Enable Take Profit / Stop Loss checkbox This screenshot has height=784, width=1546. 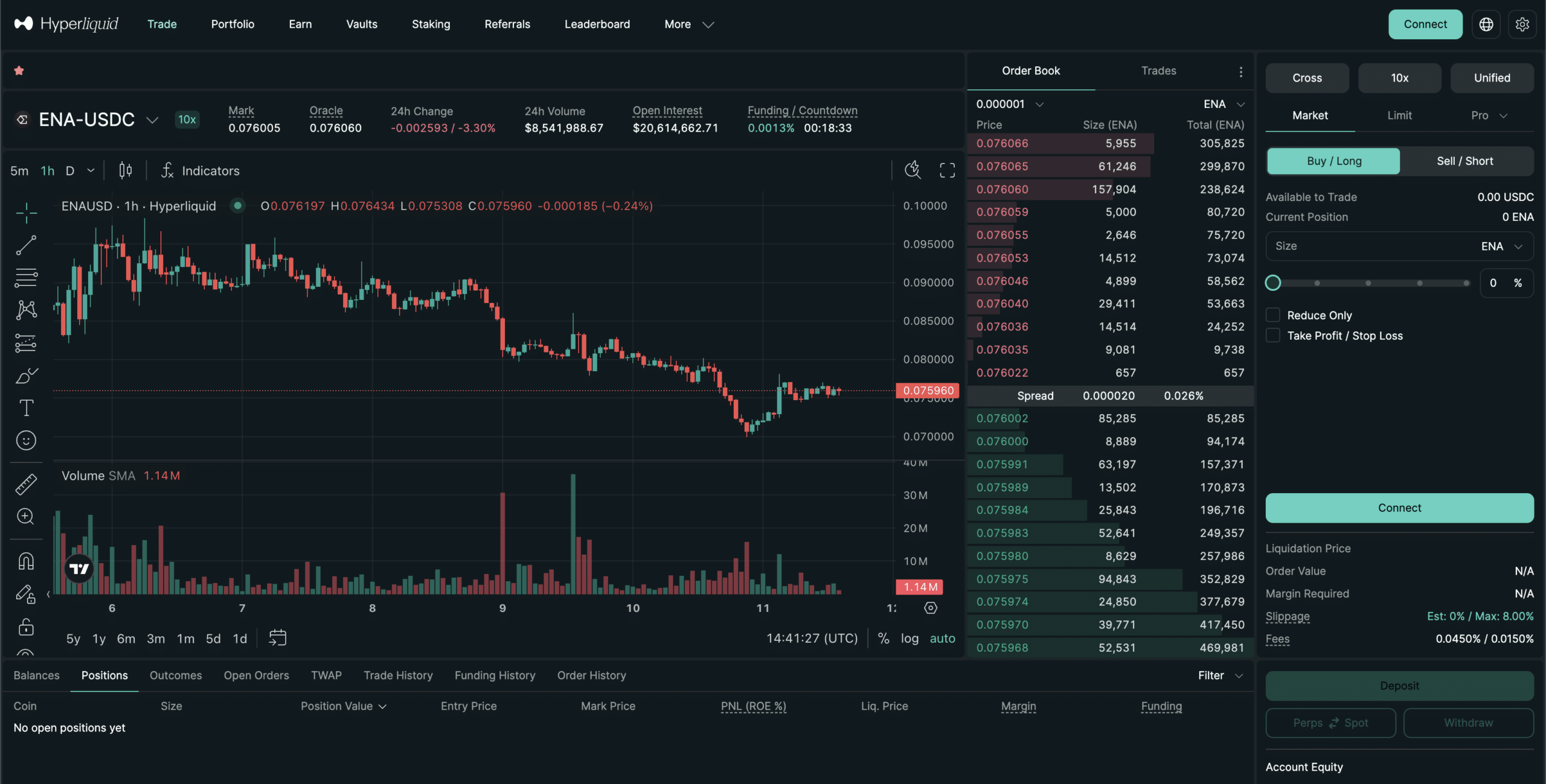(1273, 336)
